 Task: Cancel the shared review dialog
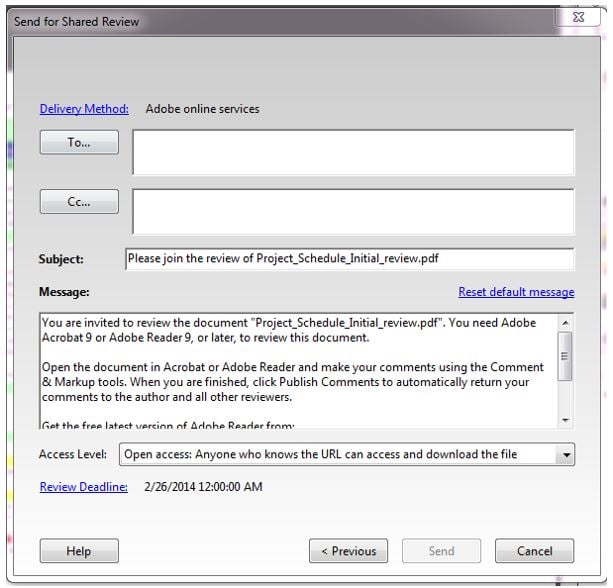point(535,551)
